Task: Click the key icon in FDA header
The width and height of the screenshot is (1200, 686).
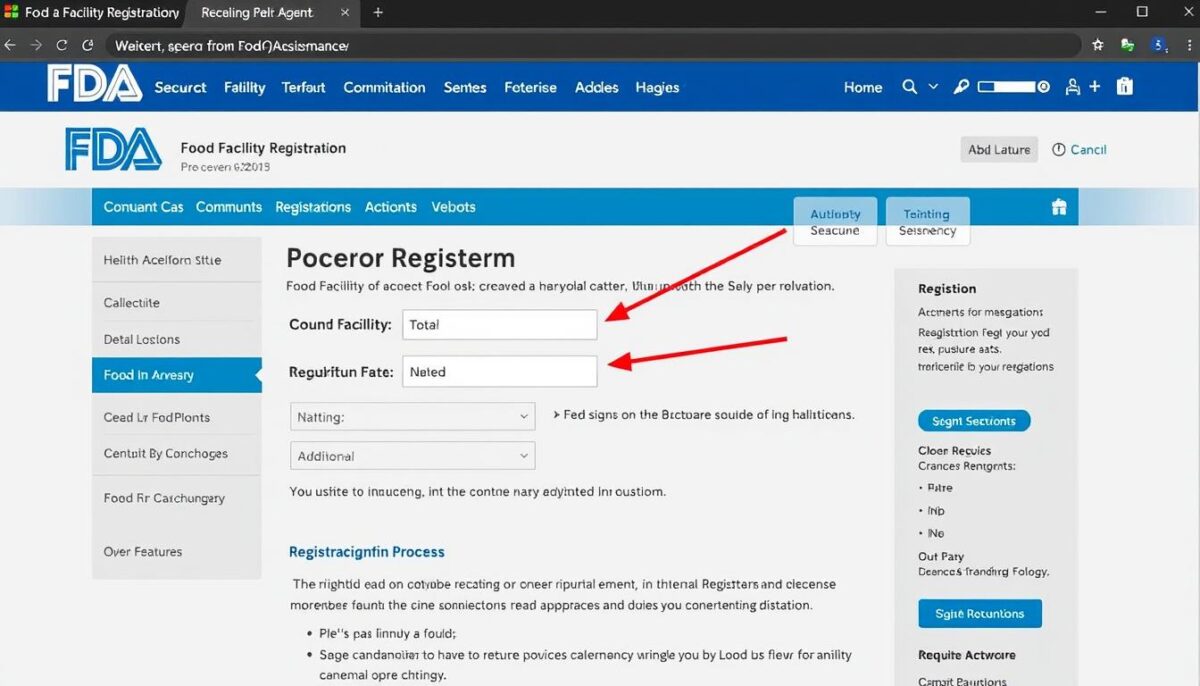Action: pos(961,87)
